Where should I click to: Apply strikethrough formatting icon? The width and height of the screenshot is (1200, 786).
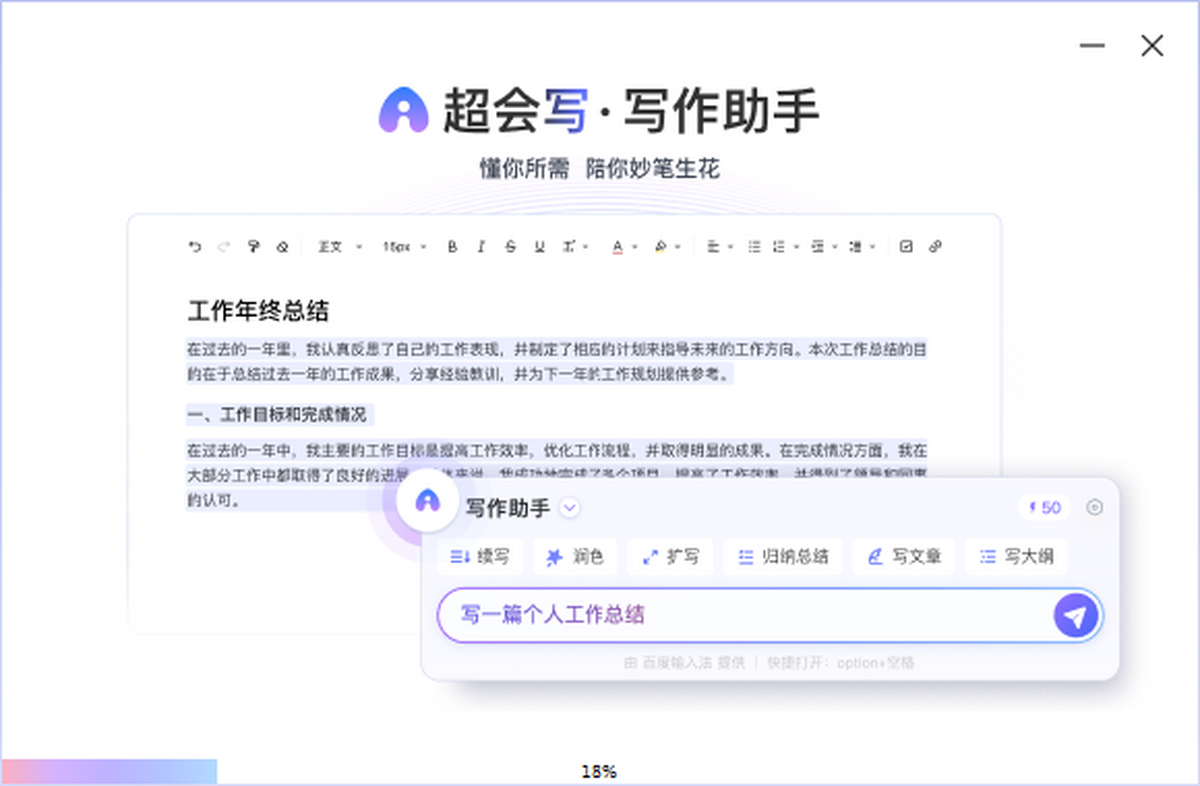(x=508, y=246)
